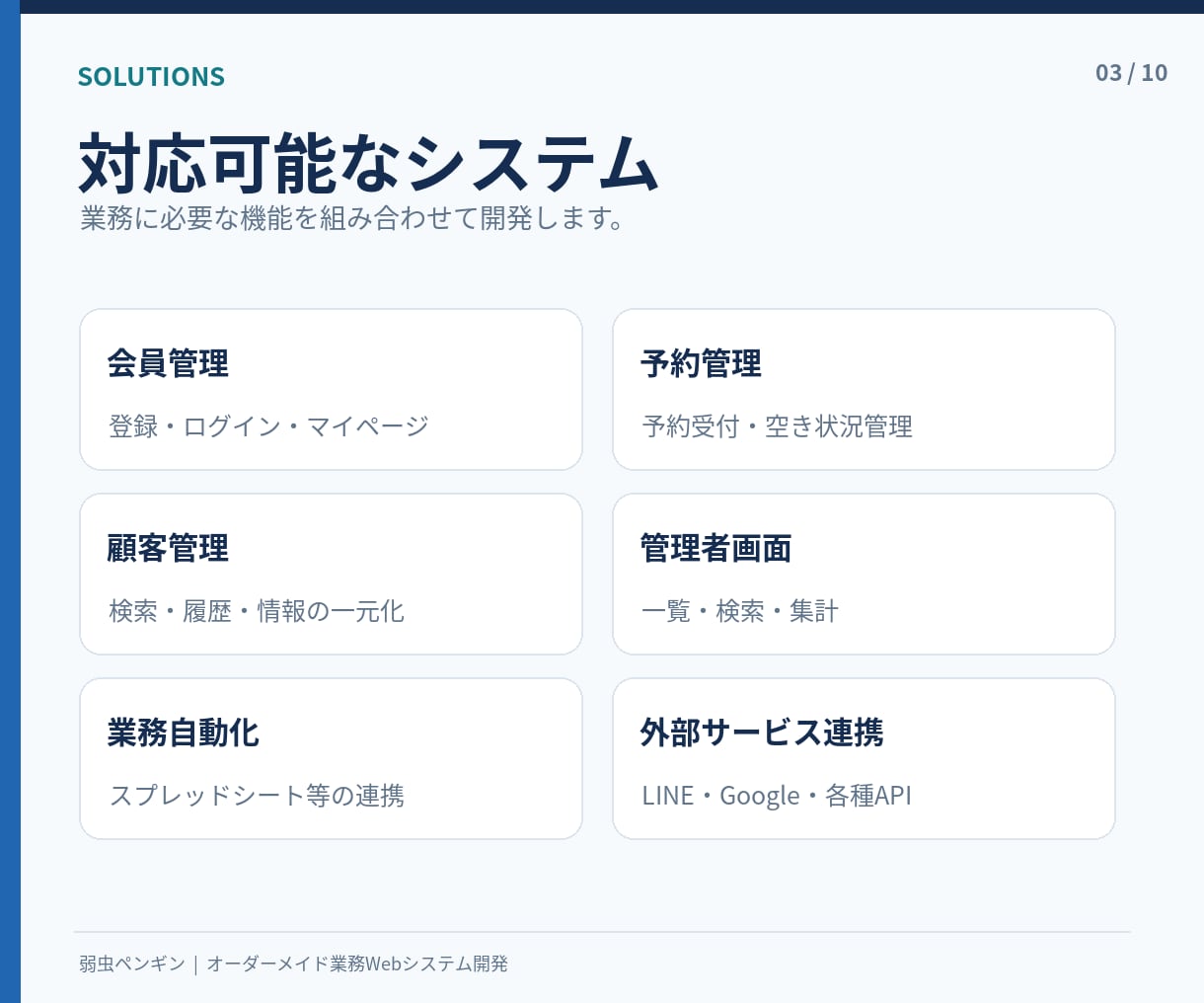Click the heading 対応可能なシステム
Image resolution: width=1204 pixels, height=1003 pixels.
tap(368, 163)
